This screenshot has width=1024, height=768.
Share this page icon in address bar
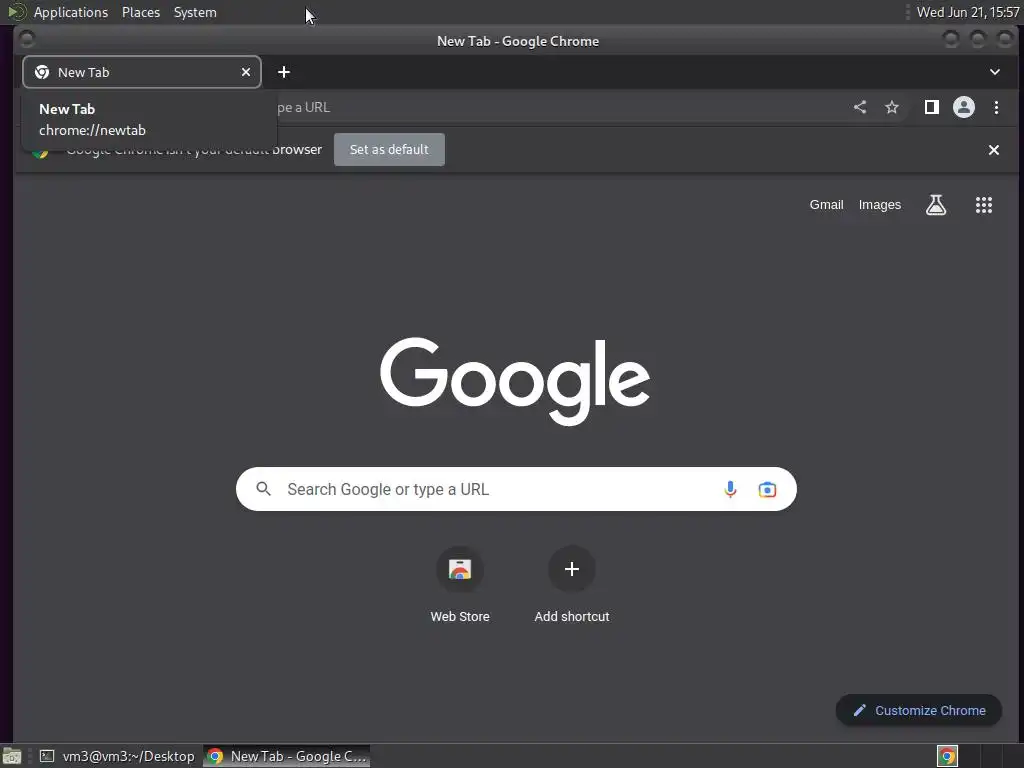[860, 107]
